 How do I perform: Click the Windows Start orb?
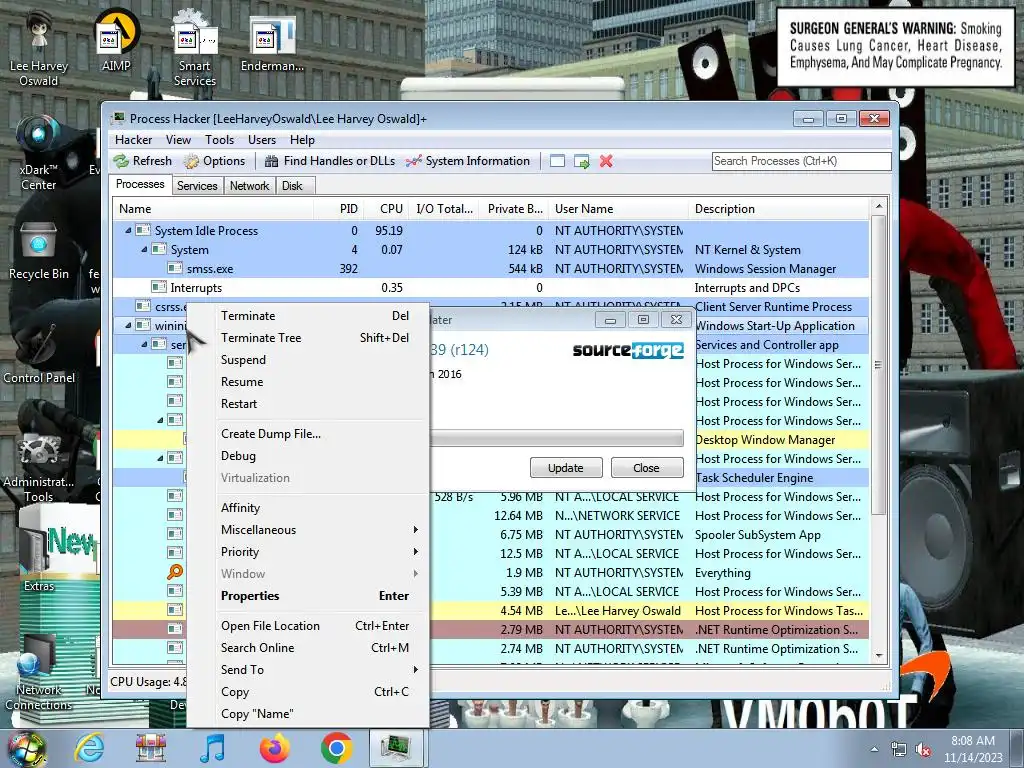tap(26, 748)
